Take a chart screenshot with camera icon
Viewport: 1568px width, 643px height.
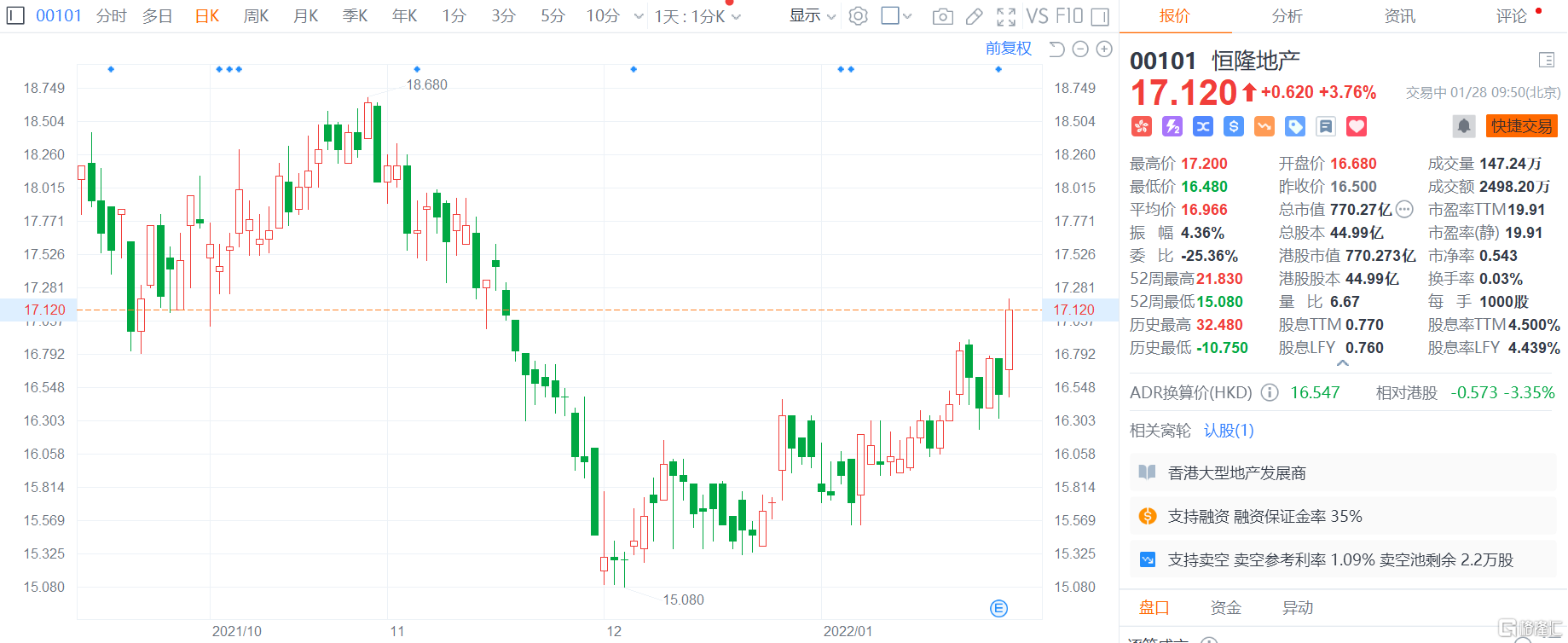point(942,16)
